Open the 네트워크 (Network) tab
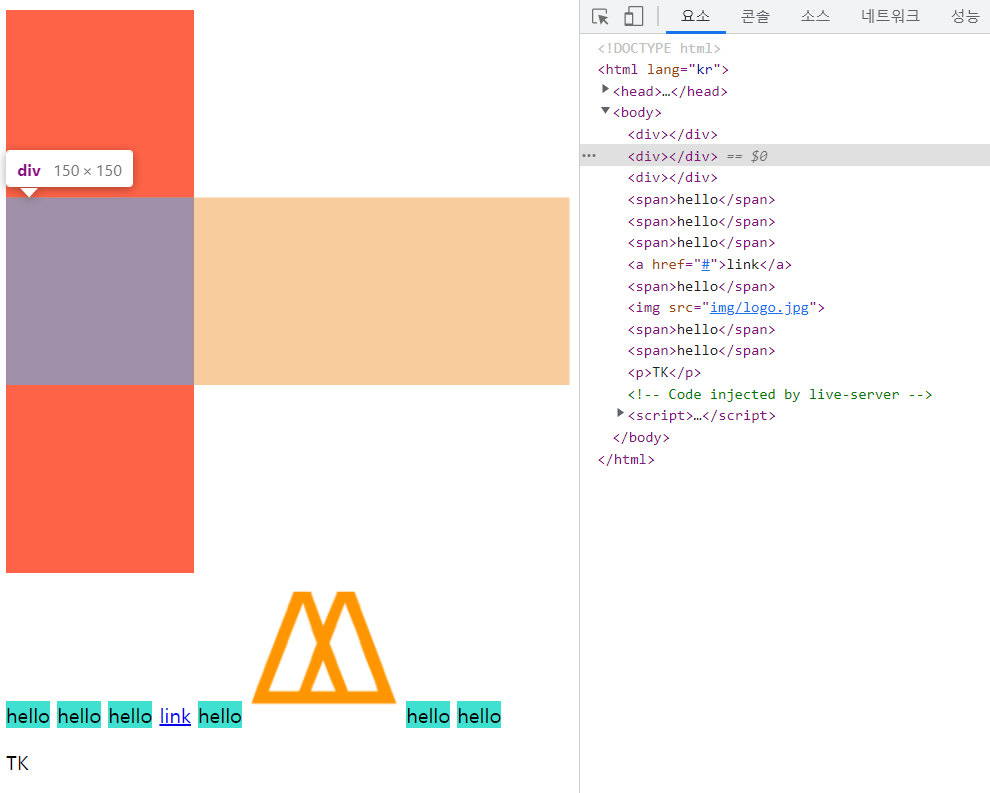This screenshot has width=990, height=793. click(x=890, y=16)
